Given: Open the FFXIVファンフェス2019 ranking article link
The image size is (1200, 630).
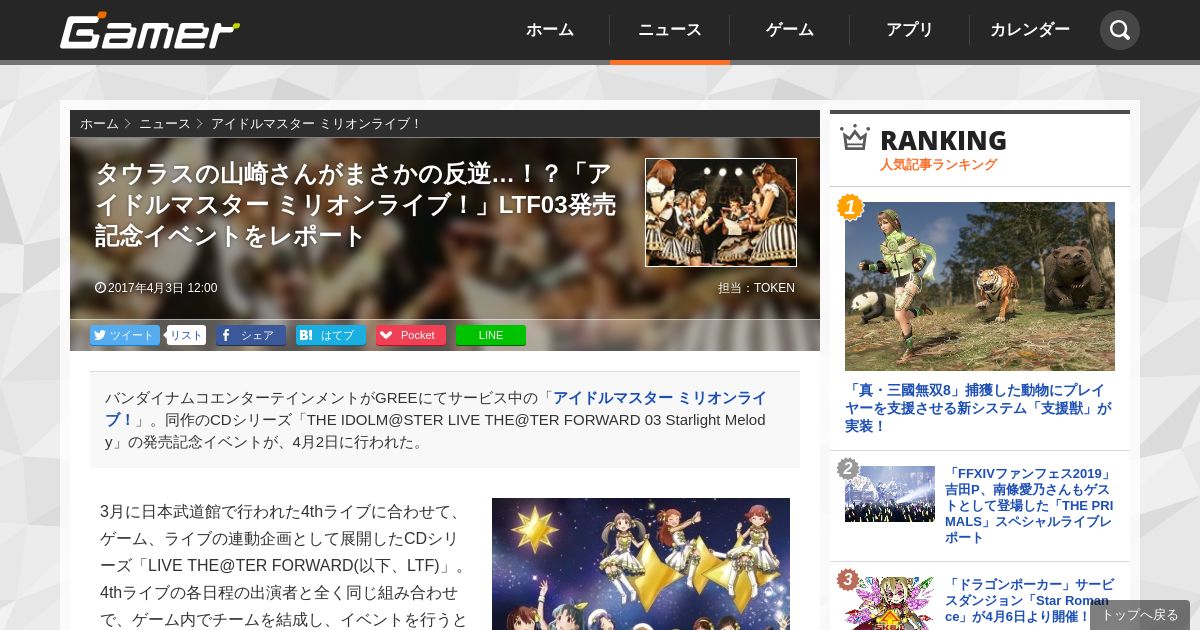Looking at the screenshot, I should pos(1030,506).
